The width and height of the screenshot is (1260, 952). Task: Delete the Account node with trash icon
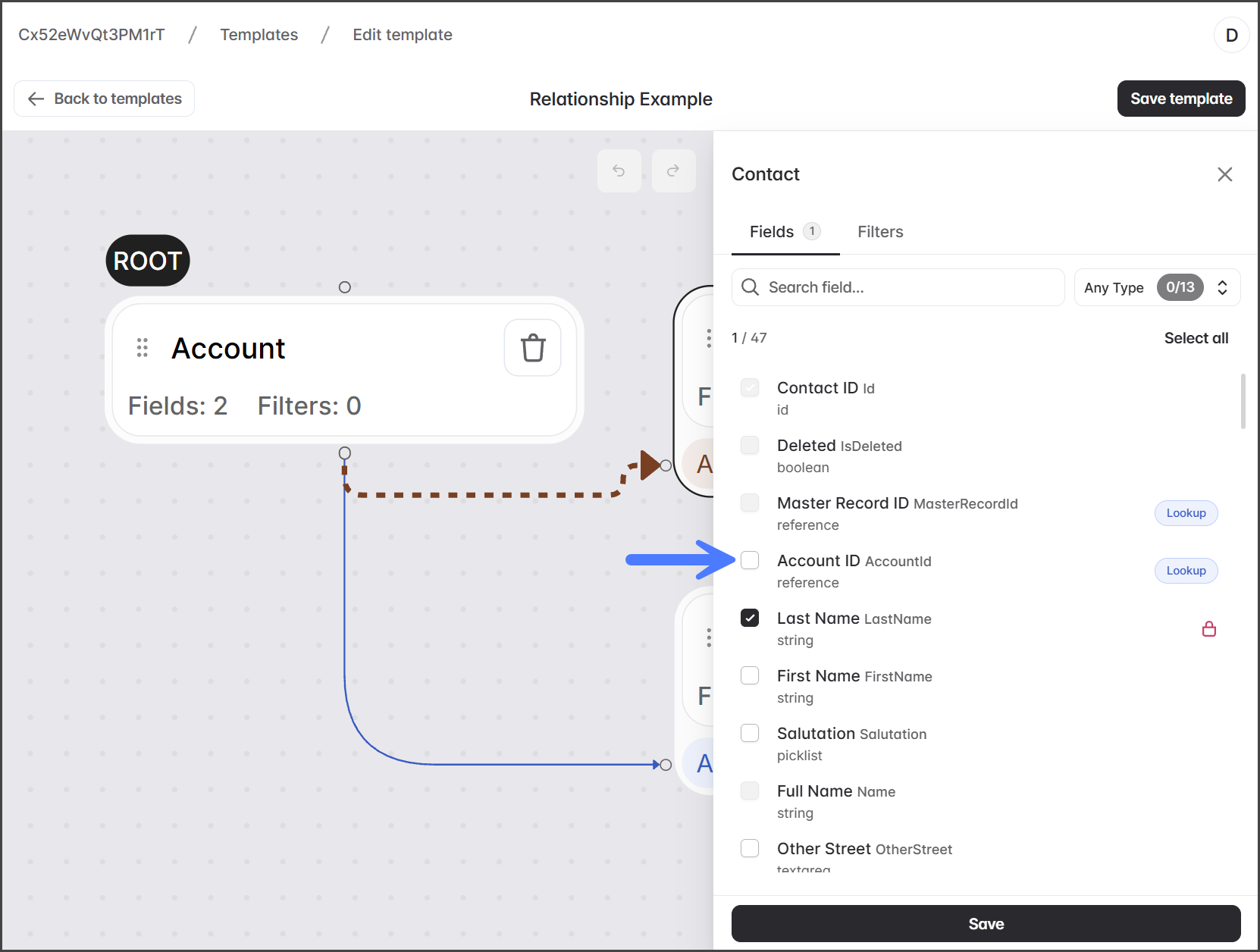click(532, 348)
